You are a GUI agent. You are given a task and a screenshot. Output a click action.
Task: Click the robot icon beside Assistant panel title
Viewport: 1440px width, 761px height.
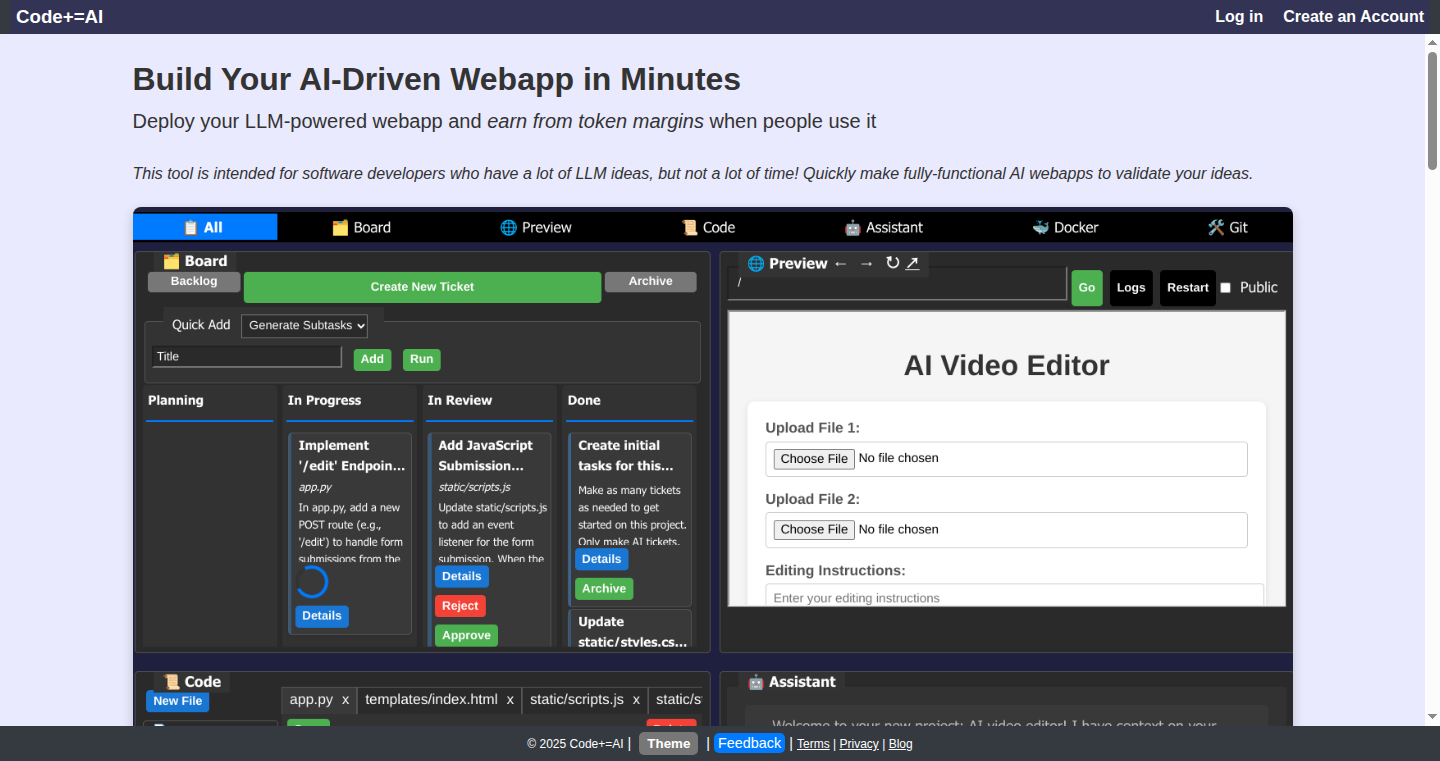click(756, 682)
